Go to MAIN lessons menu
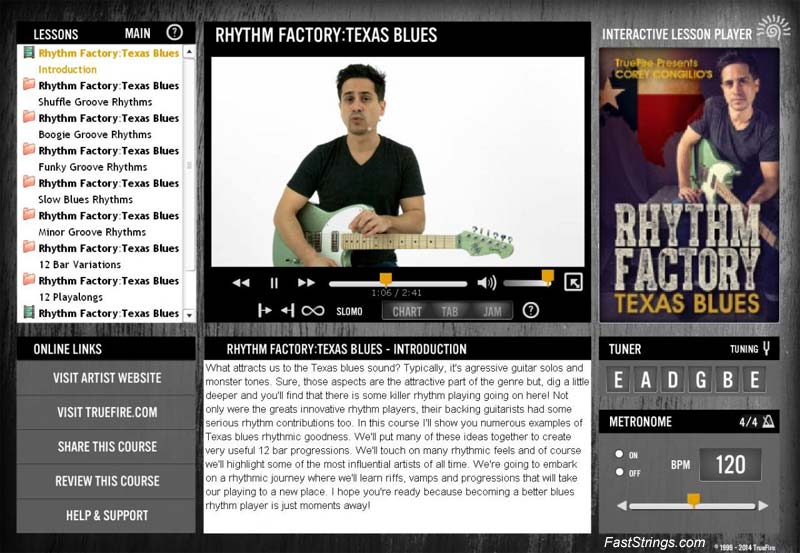 [x=138, y=34]
